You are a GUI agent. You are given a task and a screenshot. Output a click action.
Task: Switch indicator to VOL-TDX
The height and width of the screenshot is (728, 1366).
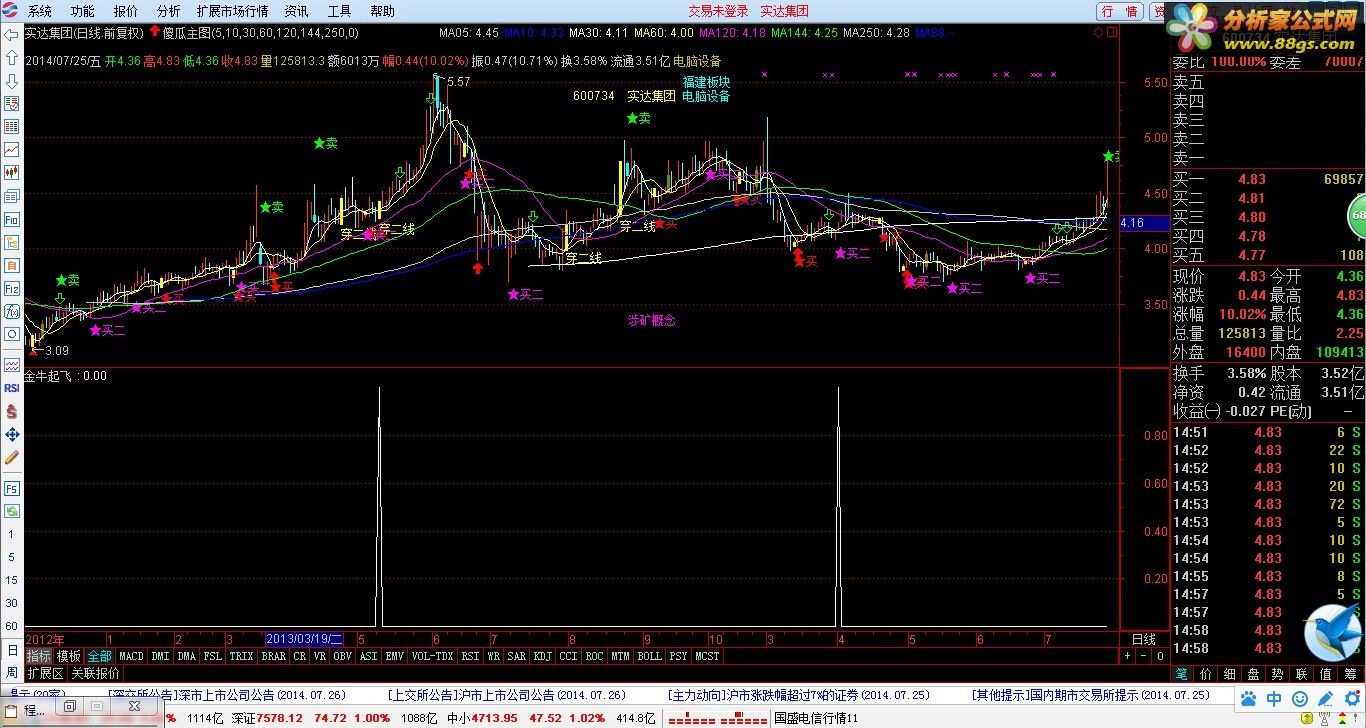click(x=432, y=656)
